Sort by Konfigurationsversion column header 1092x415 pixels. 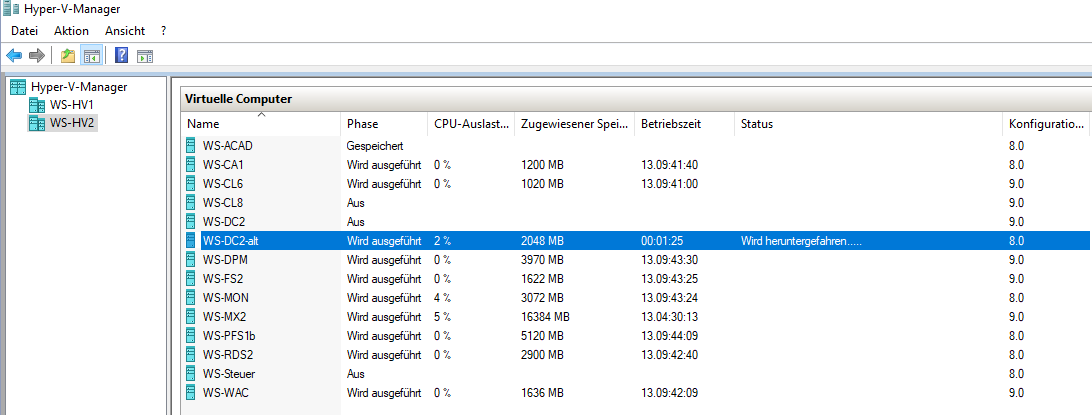click(x=1047, y=123)
